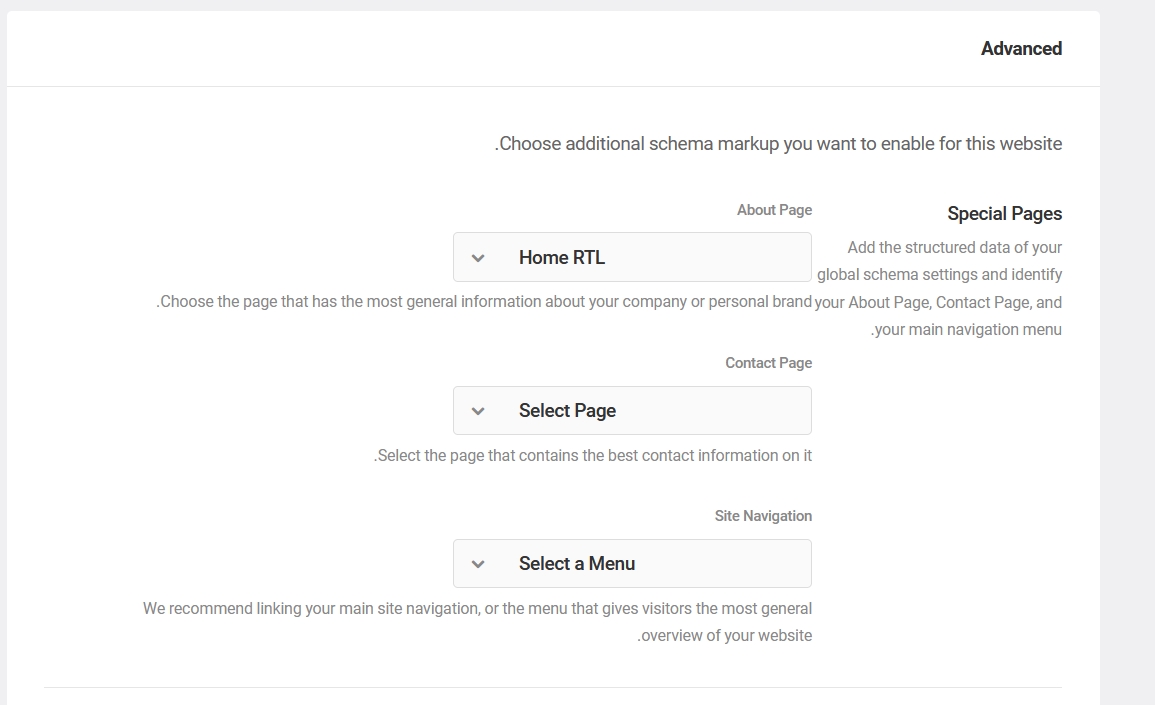Open the About Page dropdown

632,257
